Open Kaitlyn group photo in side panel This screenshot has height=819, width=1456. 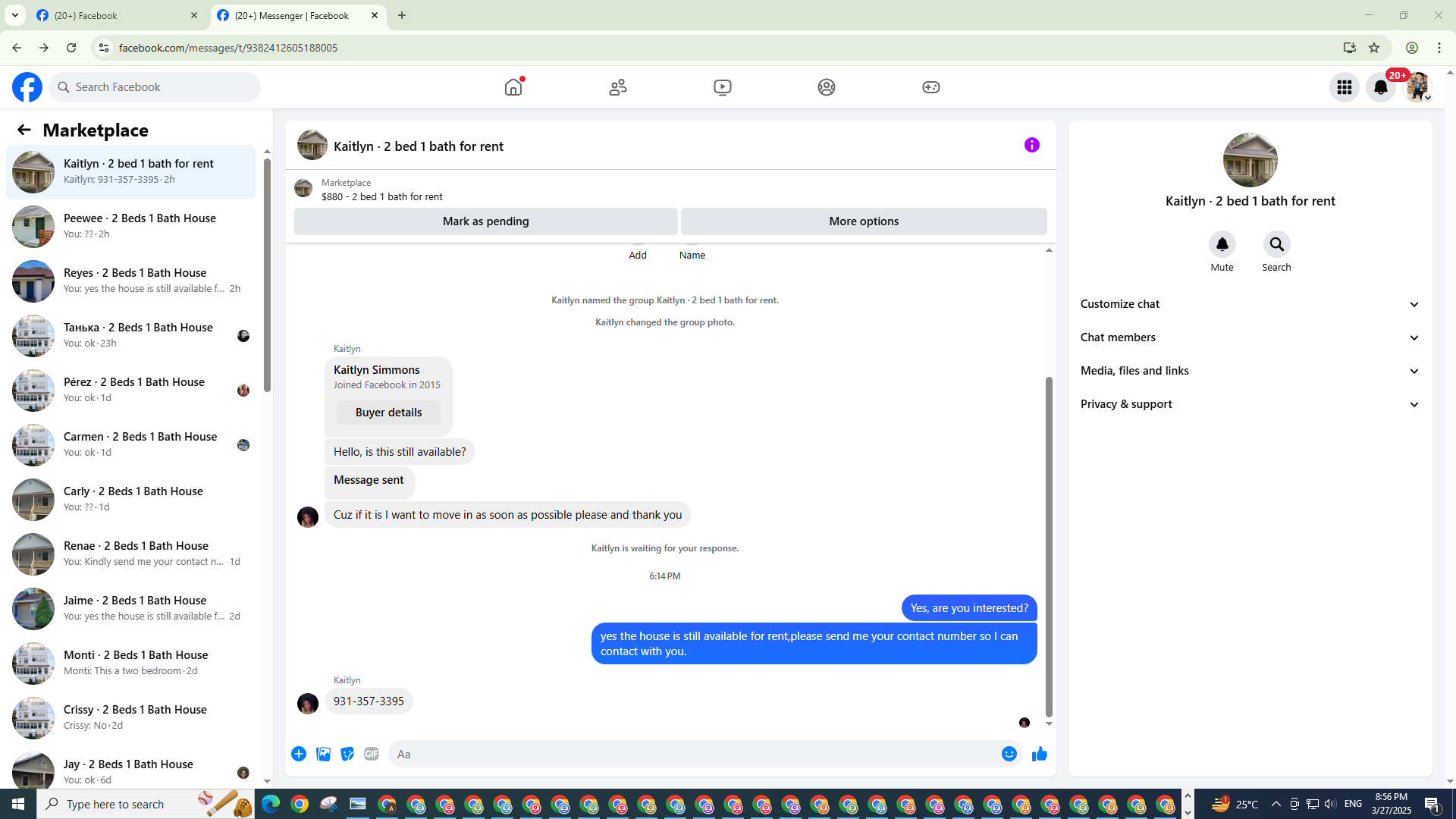pos(1250,160)
